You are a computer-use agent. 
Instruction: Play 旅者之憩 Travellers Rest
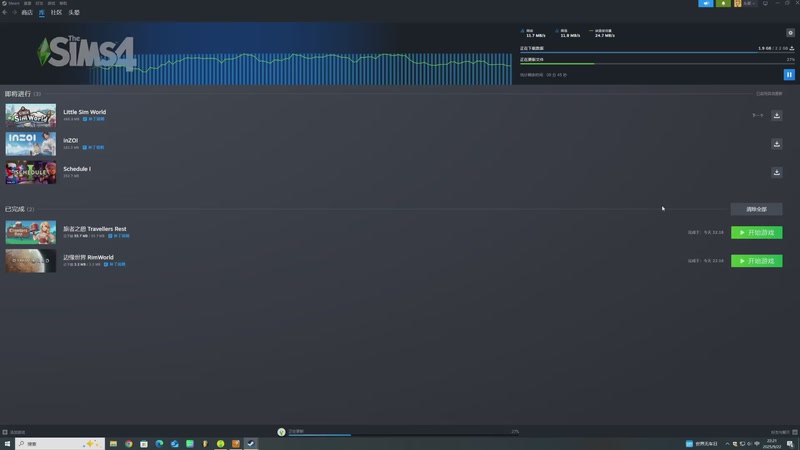pos(756,233)
